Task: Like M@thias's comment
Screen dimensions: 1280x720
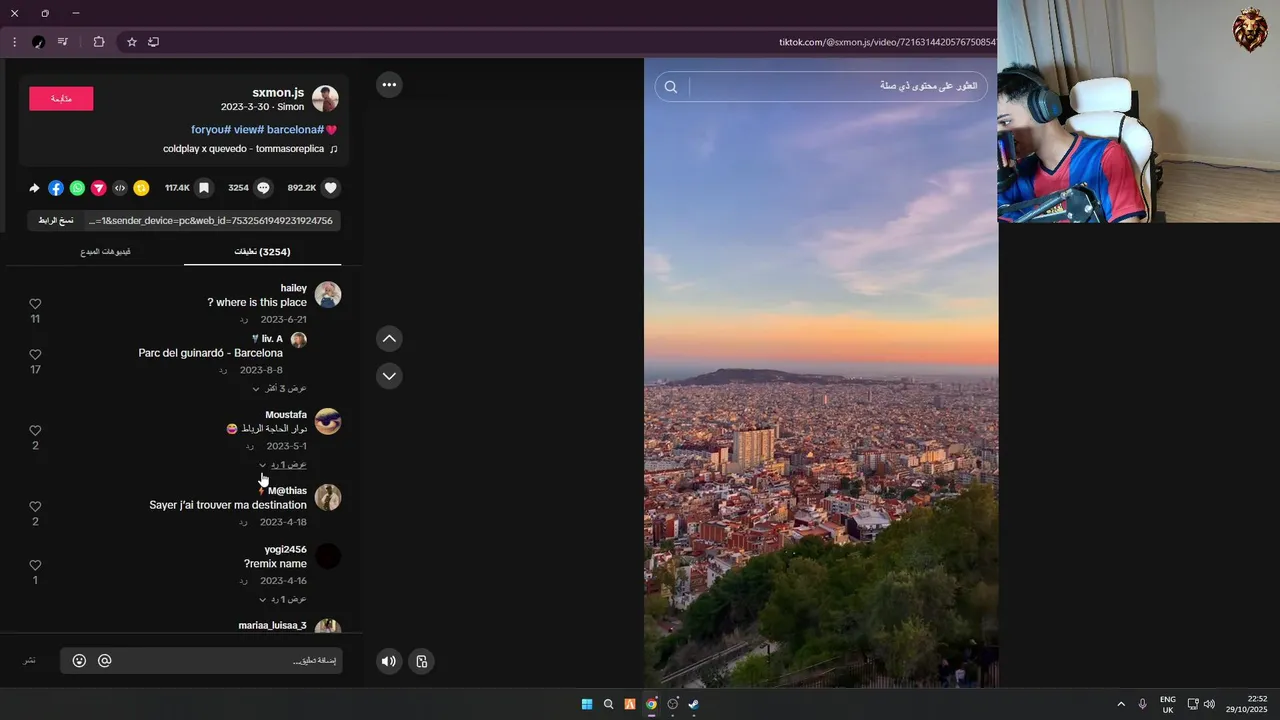Action: tap(35, 506)
